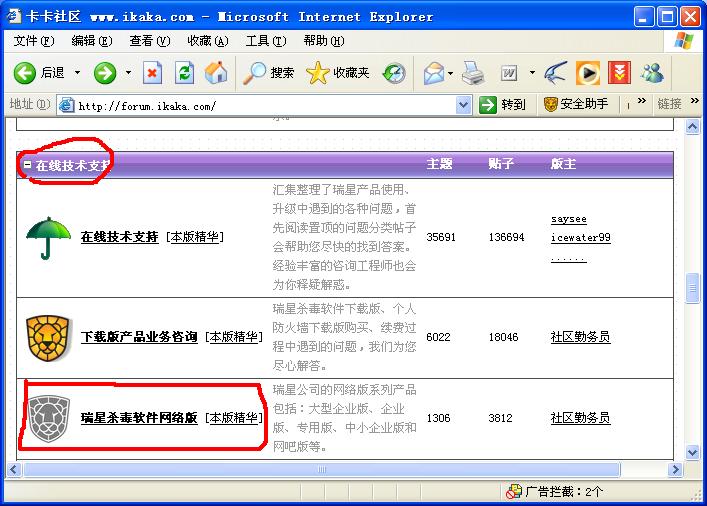Click the post count 136694
Viewport: 707px width, 506px height.
(x=506, y=238)
